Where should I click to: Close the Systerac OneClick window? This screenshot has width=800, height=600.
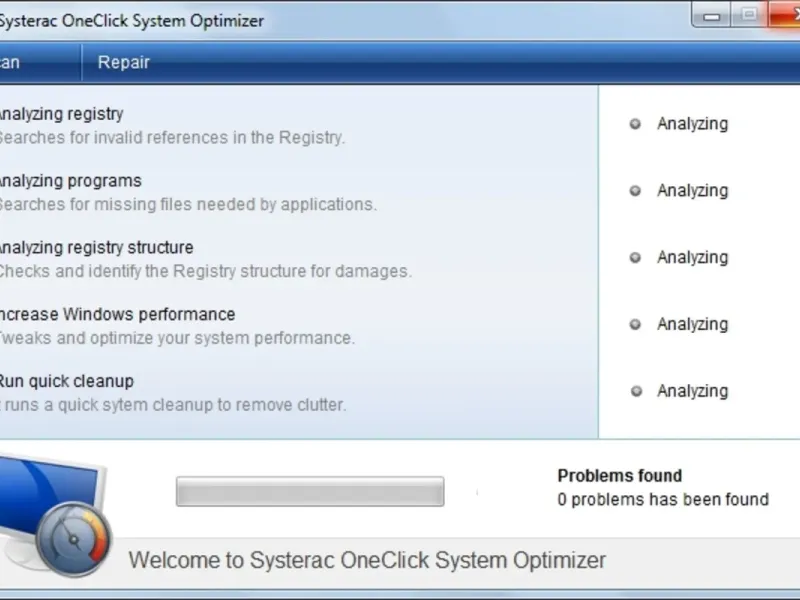pos(785,13)
